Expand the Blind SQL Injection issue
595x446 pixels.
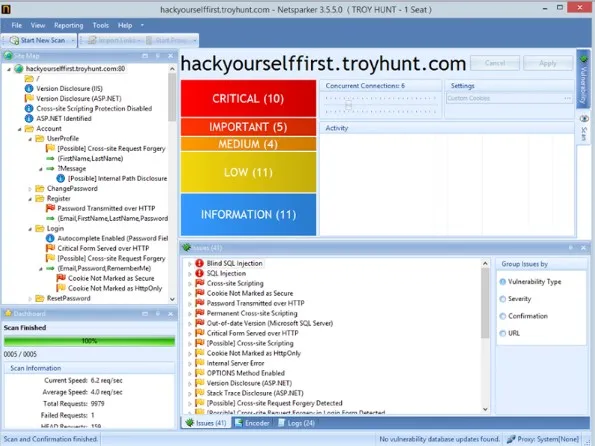click(x=189, y=263)
